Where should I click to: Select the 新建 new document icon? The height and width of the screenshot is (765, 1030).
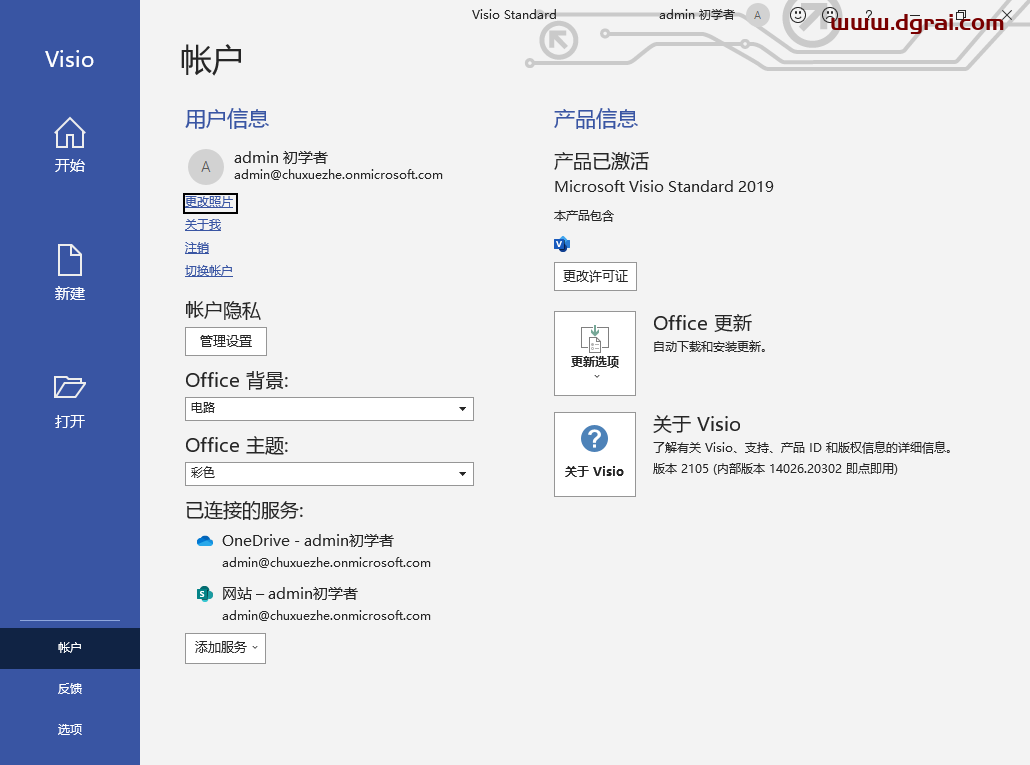tap(70, 260)
